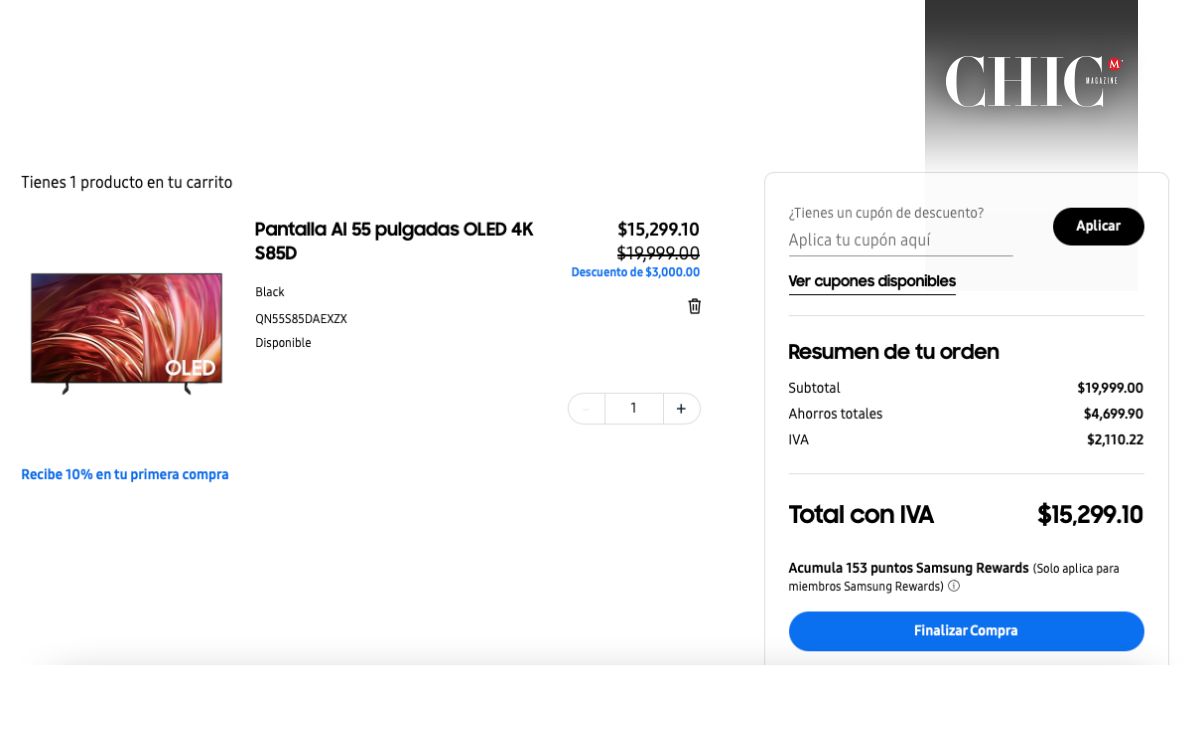Click IVA value $2,110.22
Viewport: 1200px width, 747px height.
(x=1115, y=440)
